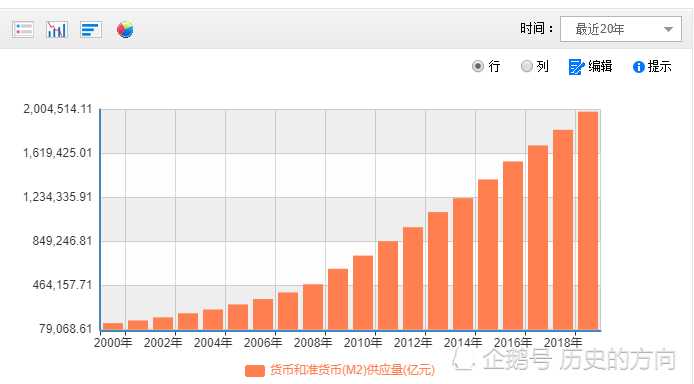Viewport: 694px width, 384px height.
Task: Open the 编辑 link
Action: [x=600, y=66]
